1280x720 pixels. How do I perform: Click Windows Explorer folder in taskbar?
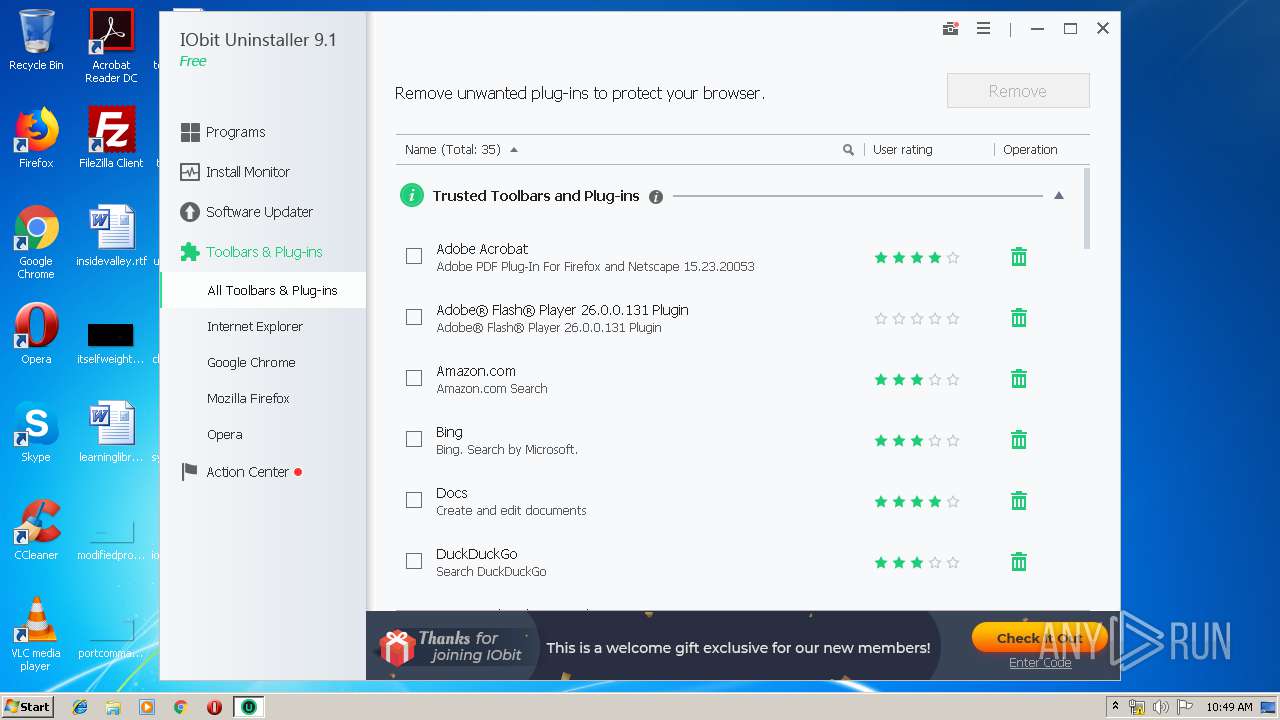113,707
